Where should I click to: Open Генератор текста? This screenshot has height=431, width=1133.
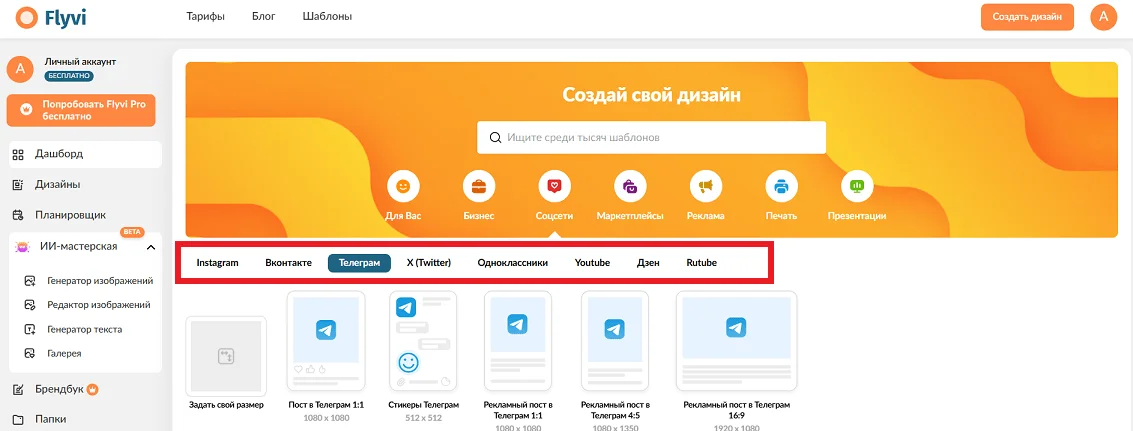click(x=84, y=329)
